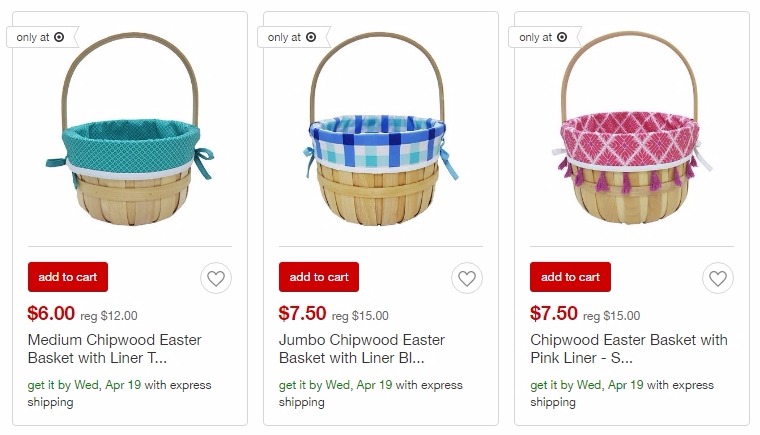Click heart icon on Jumbo Chipwood basket

point(467,278)
